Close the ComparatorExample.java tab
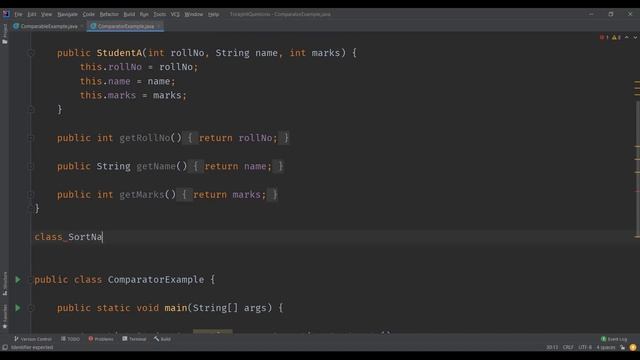The image size is (640, 360). tap(158, 26)
